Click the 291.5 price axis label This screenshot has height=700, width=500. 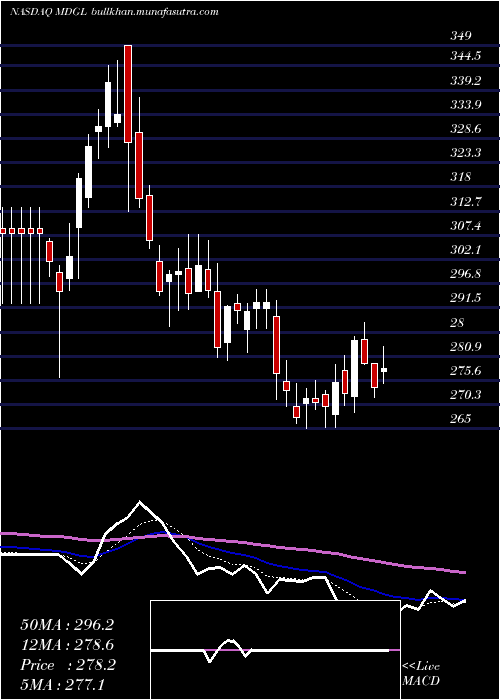pos(466,298)
